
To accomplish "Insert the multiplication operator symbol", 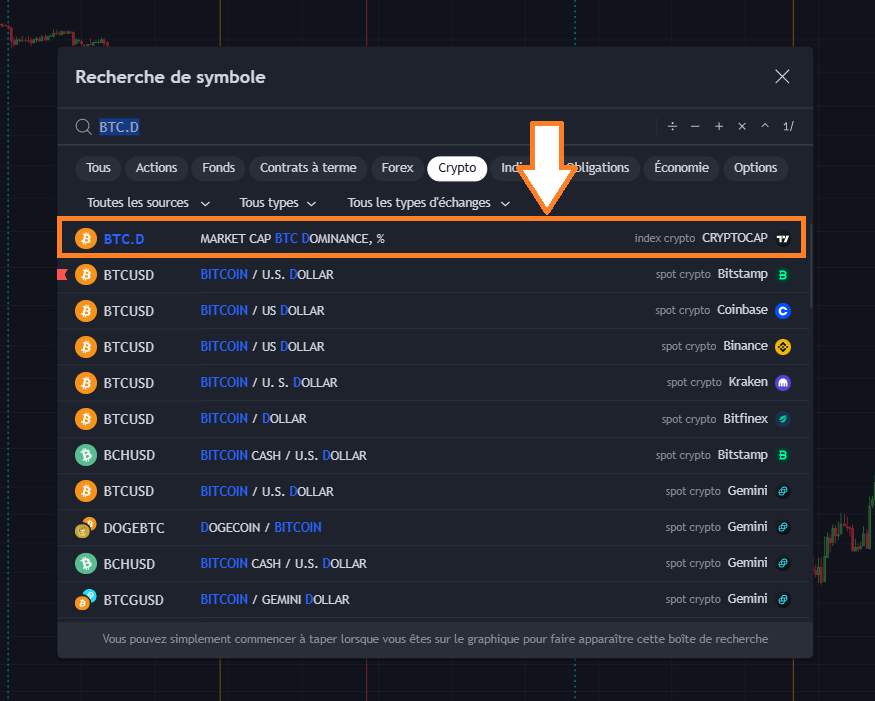I will click(742, 127).
